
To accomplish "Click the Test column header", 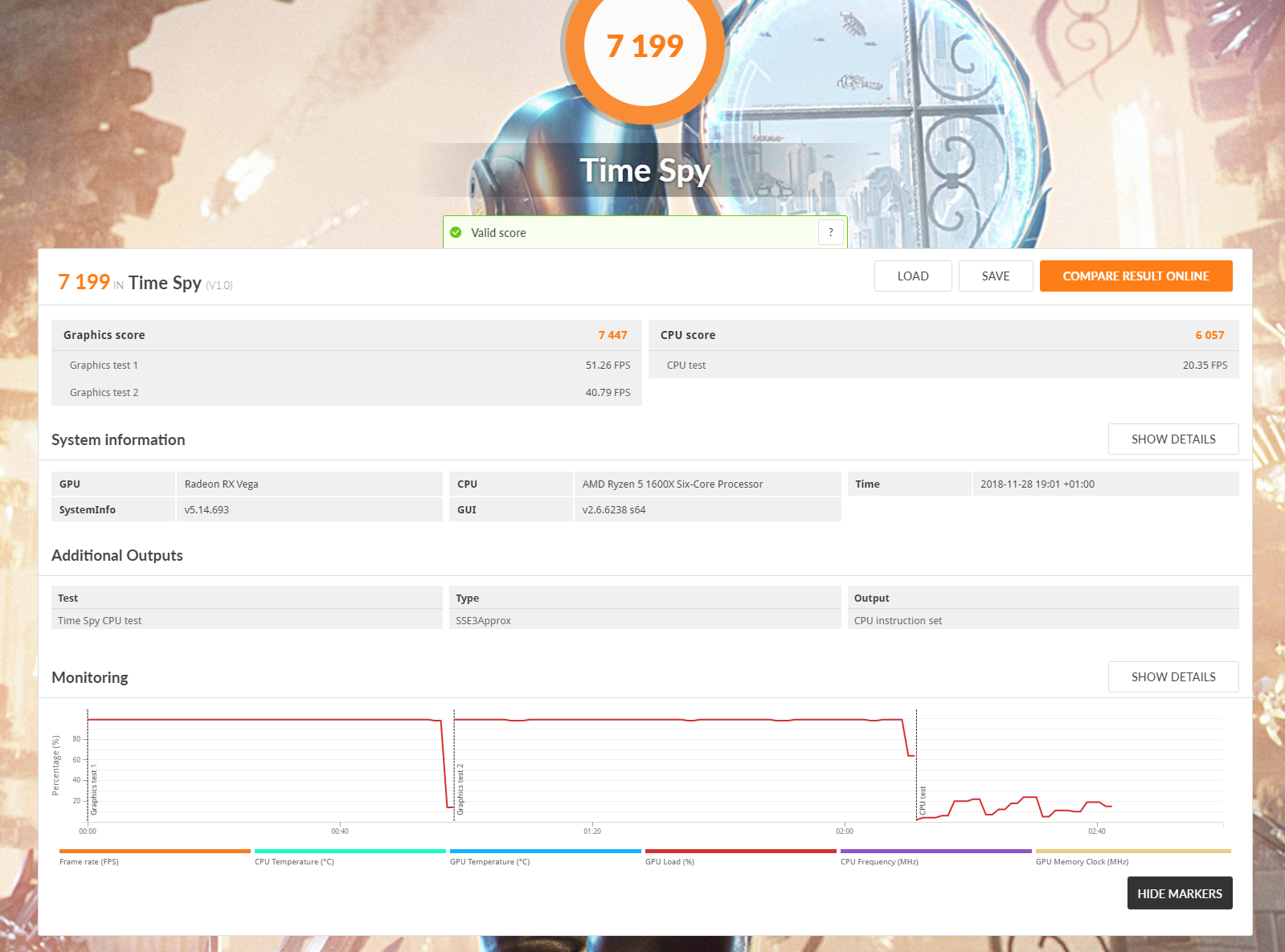I will coord(247,598).
